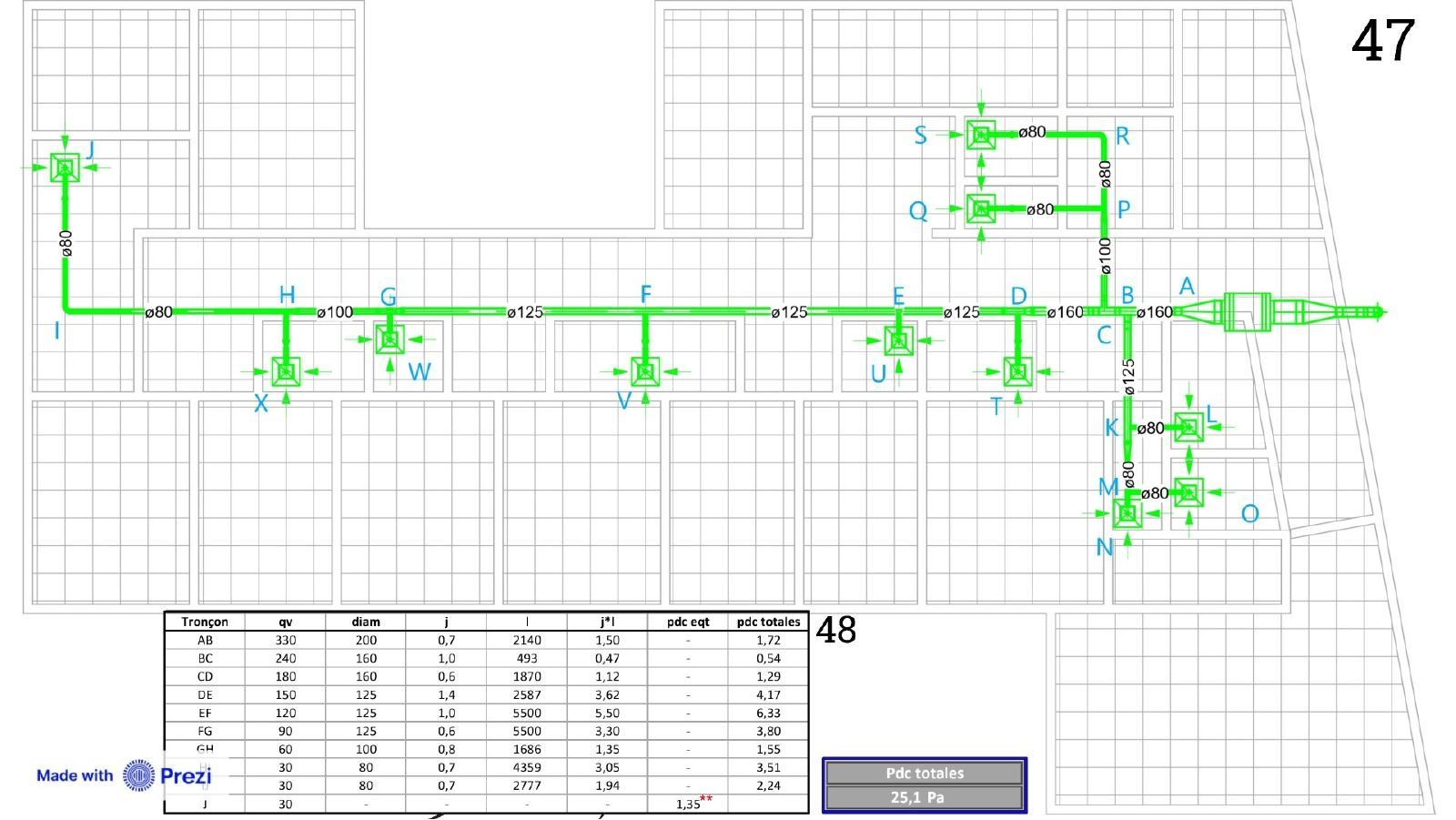Select the diffuser icon beside label T
This screenshot has height=820, width=1456.
coord(1017,371)
